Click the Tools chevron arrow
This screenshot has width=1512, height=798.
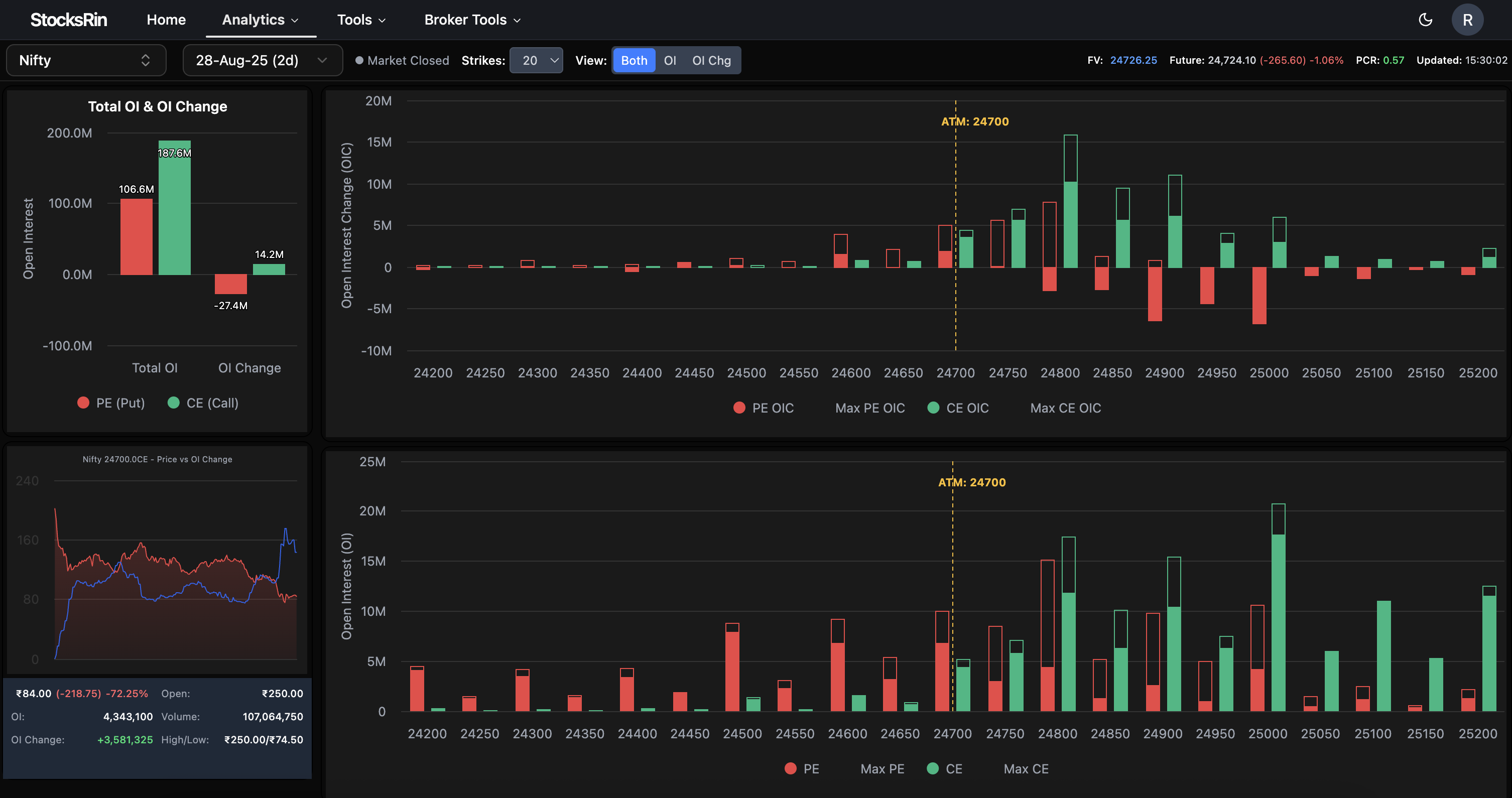[382, 21]
